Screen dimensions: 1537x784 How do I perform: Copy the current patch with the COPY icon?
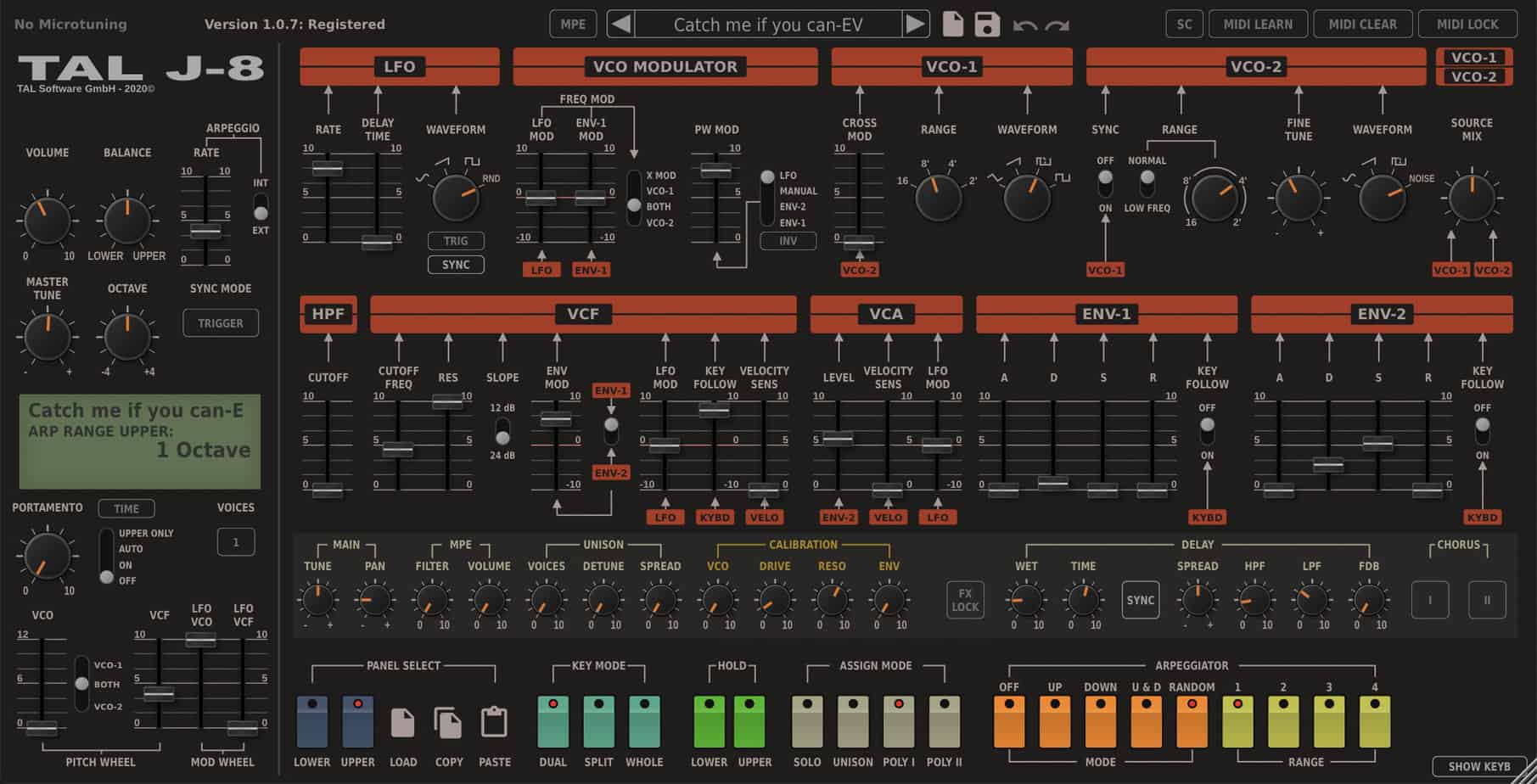pyautogui.click(x=449, y=723)
